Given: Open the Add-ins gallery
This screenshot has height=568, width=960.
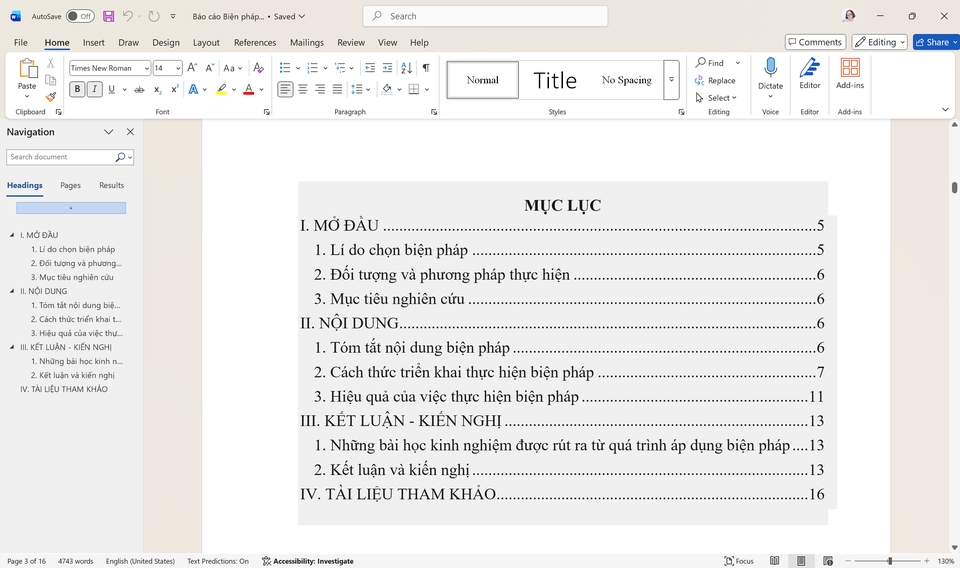Looking at the screenshot, I should click(x=850, y=73).
